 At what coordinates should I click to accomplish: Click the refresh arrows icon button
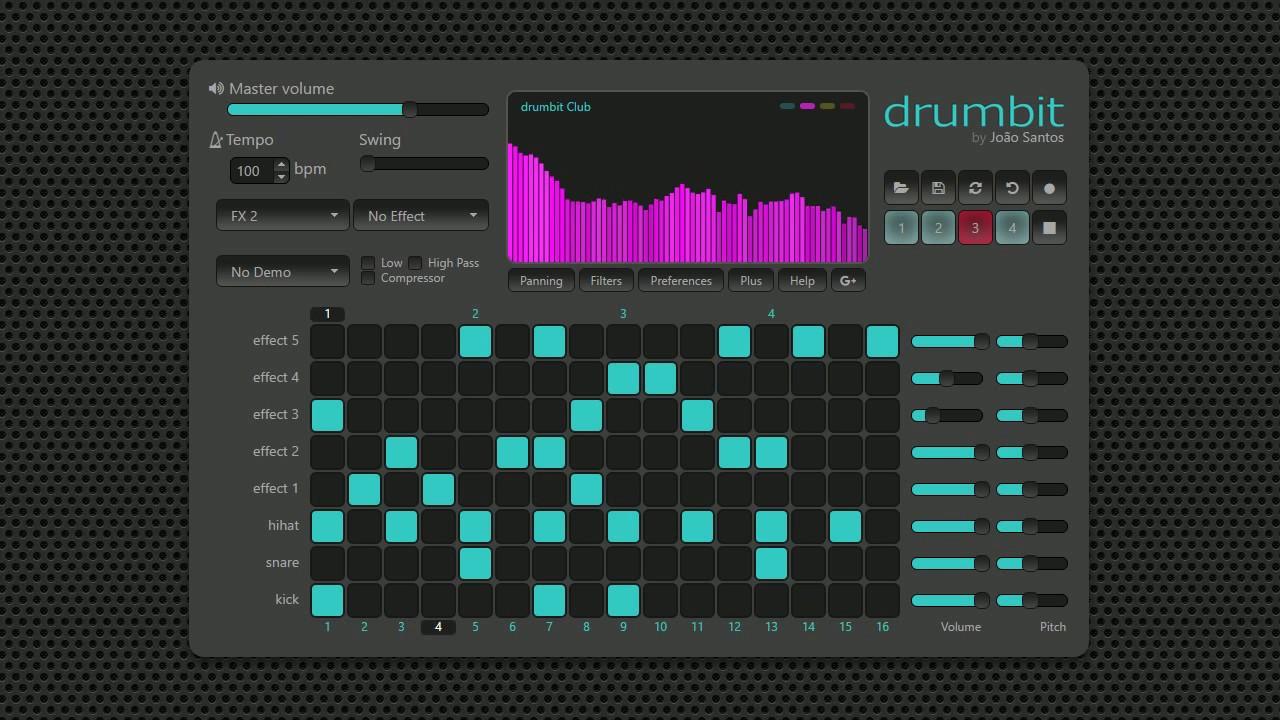[975, 188]
